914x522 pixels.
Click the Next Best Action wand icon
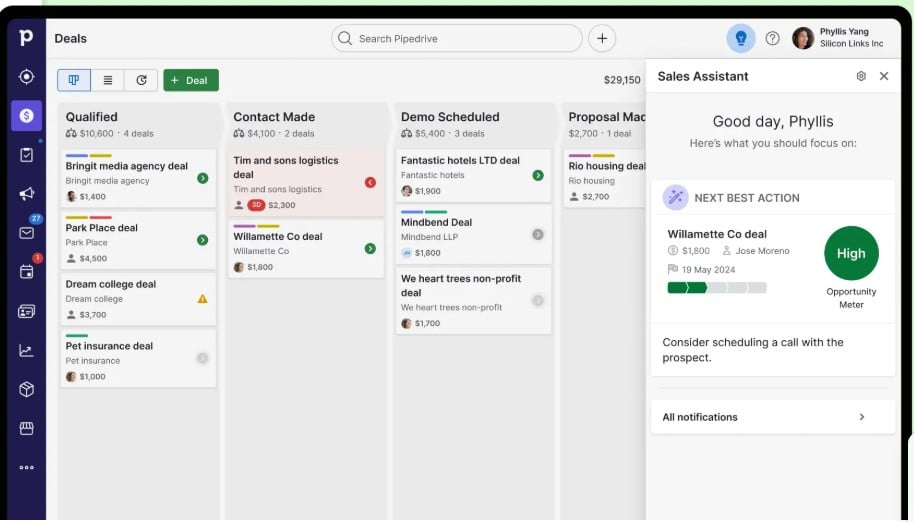tap(676, 198)
